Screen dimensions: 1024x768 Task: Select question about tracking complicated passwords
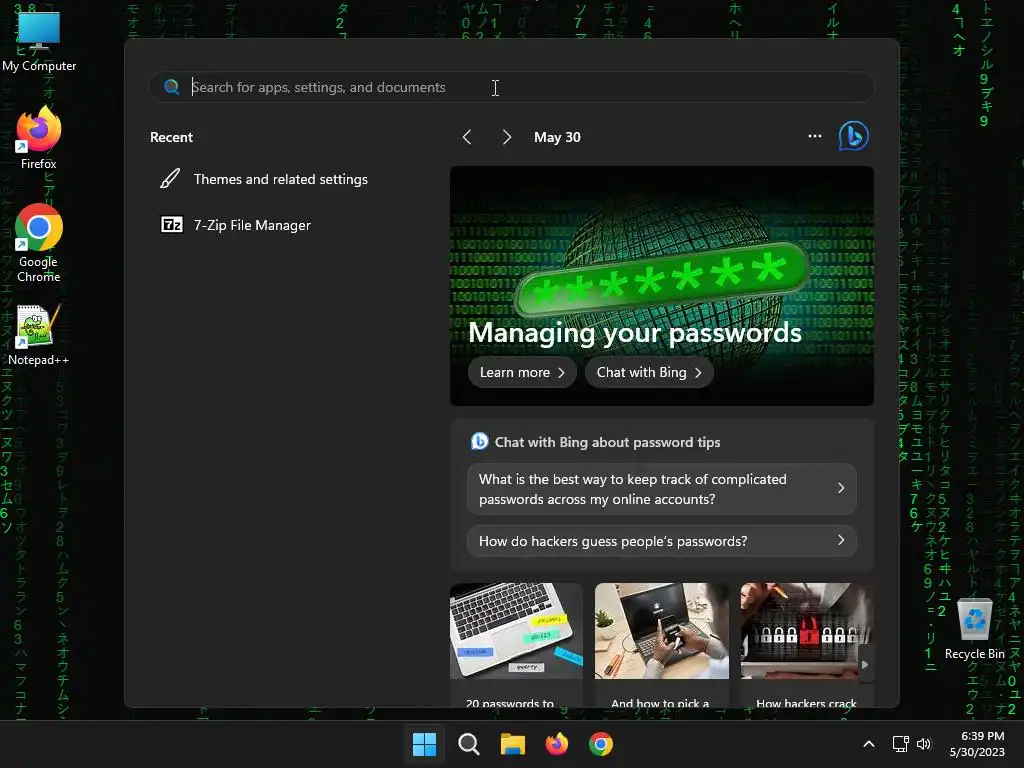(x=662, y=489)
